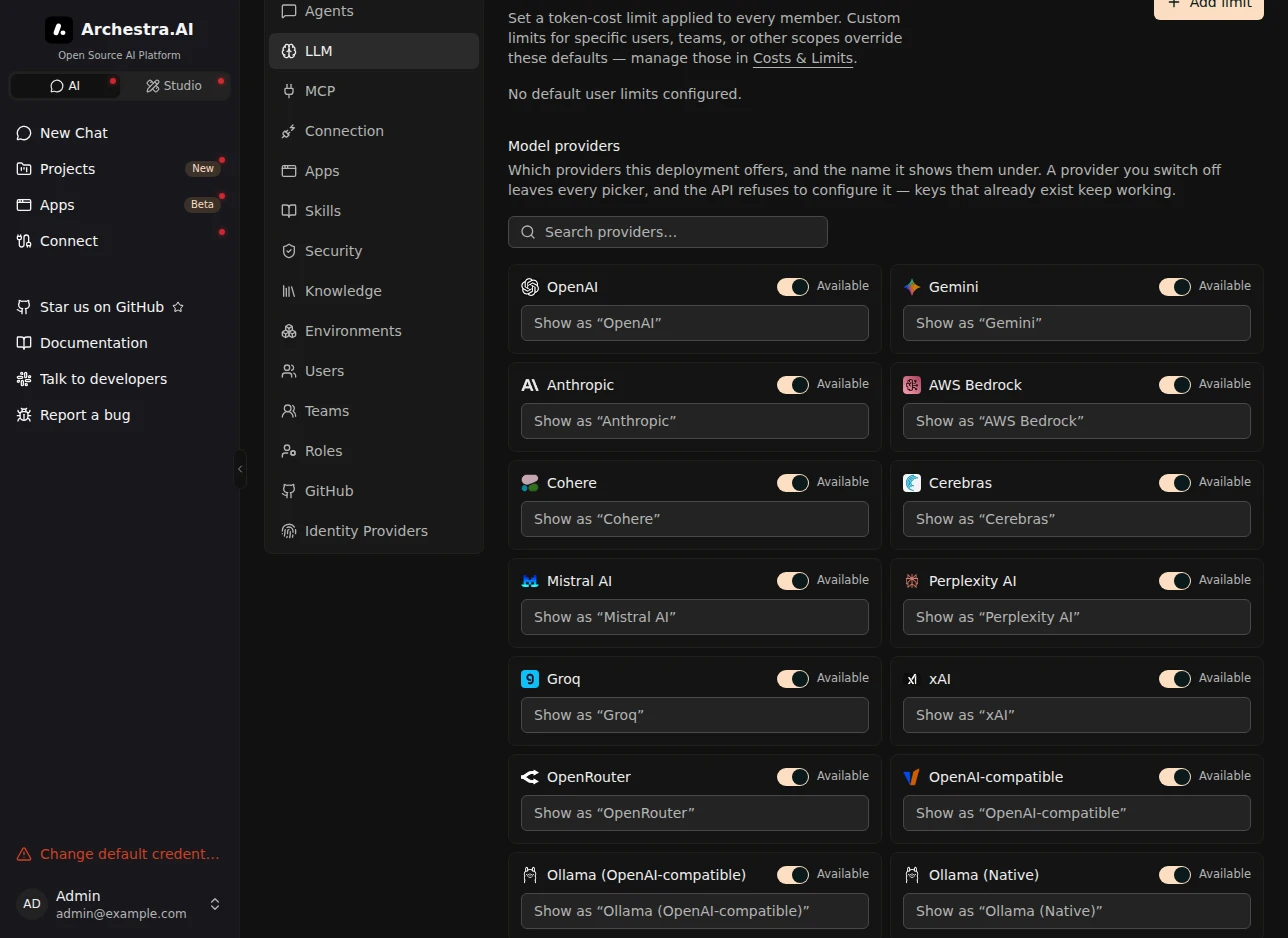Toggle Mistral AI provider availability
1288x938 pixels.
[793, 581]
